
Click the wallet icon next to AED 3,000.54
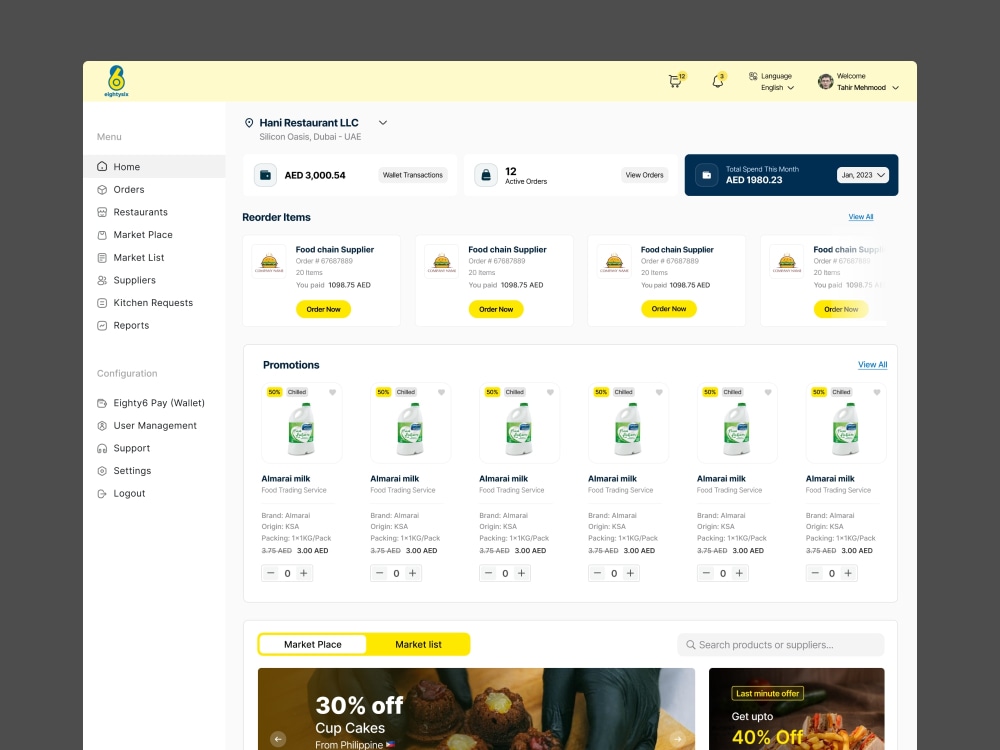pos(265,175)
